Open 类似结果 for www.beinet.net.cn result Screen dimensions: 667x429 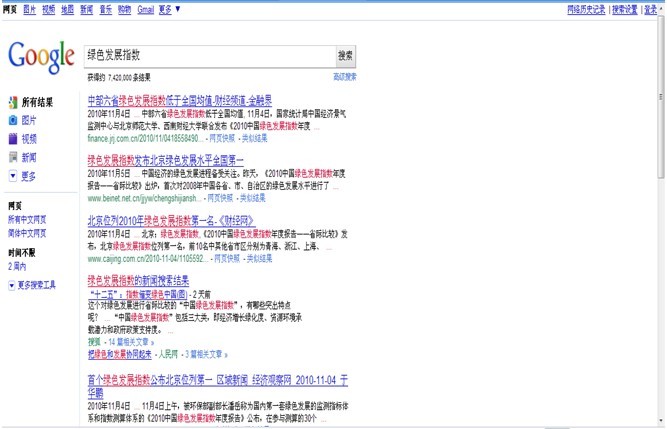(253, 198)
